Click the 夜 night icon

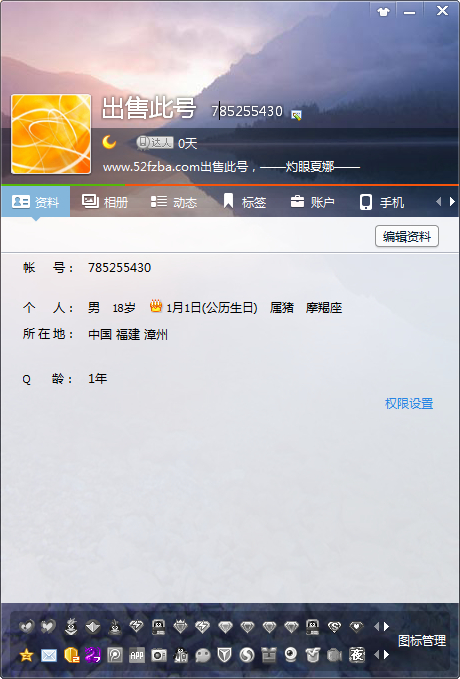pos(357,655)
